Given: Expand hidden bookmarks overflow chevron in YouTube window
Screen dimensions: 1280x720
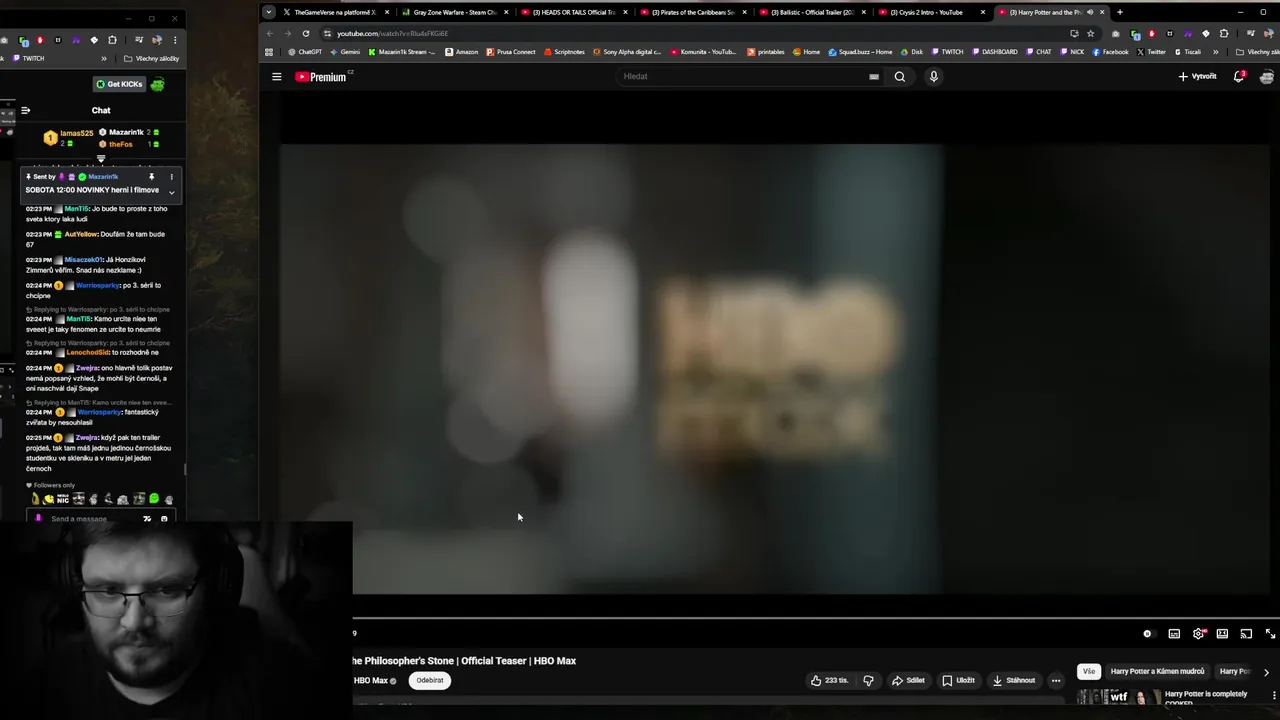Looking at the screenshot, I should point(1215,52).
